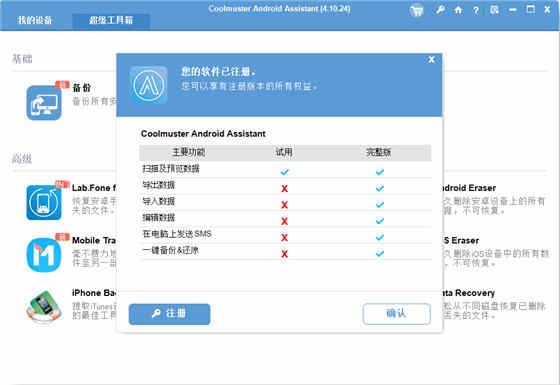
Task: Select the 在电脑上发送SMS feature row
Action: (x=285, y=235)
